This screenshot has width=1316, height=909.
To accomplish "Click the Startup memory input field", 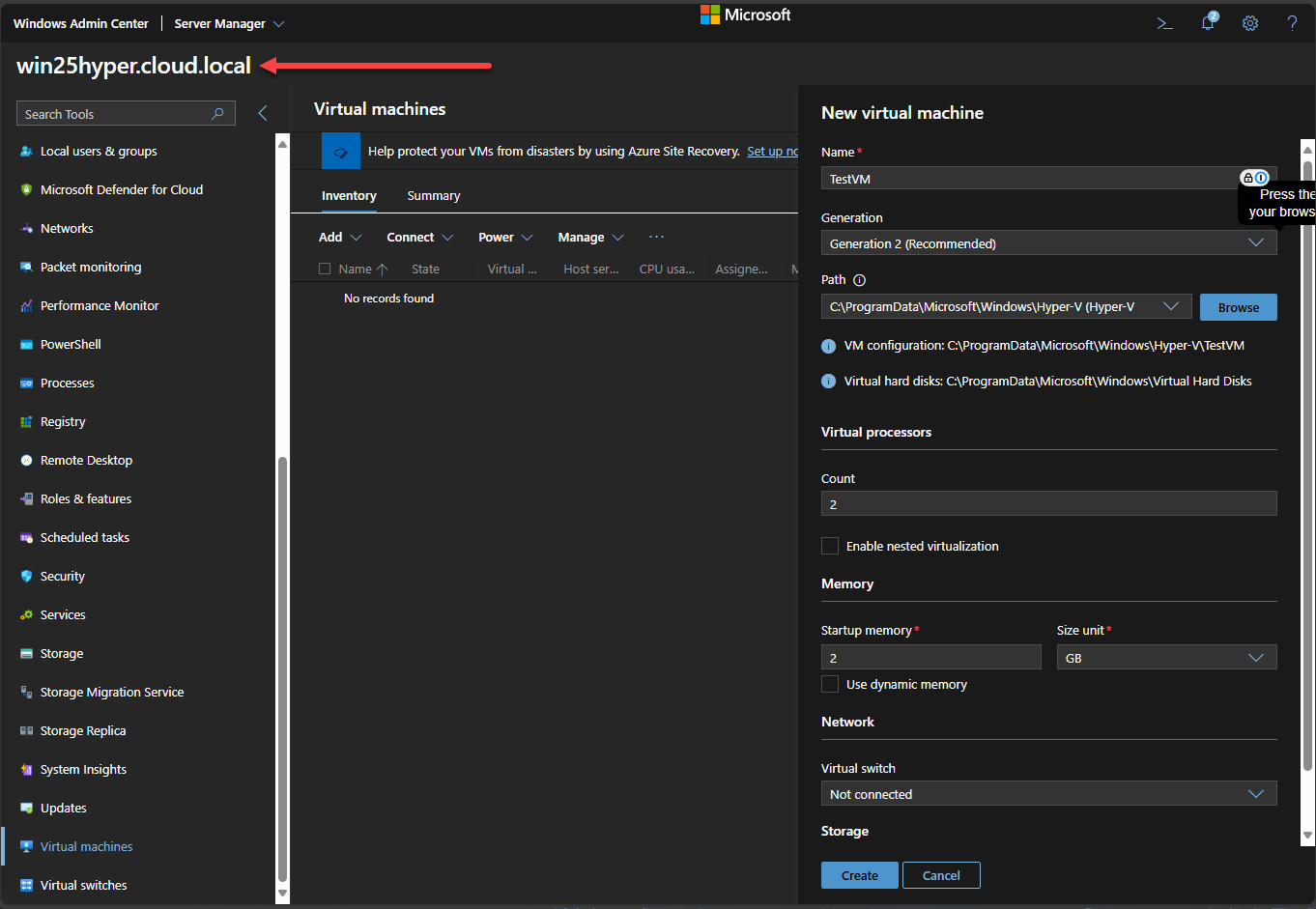I will [930, 658].
